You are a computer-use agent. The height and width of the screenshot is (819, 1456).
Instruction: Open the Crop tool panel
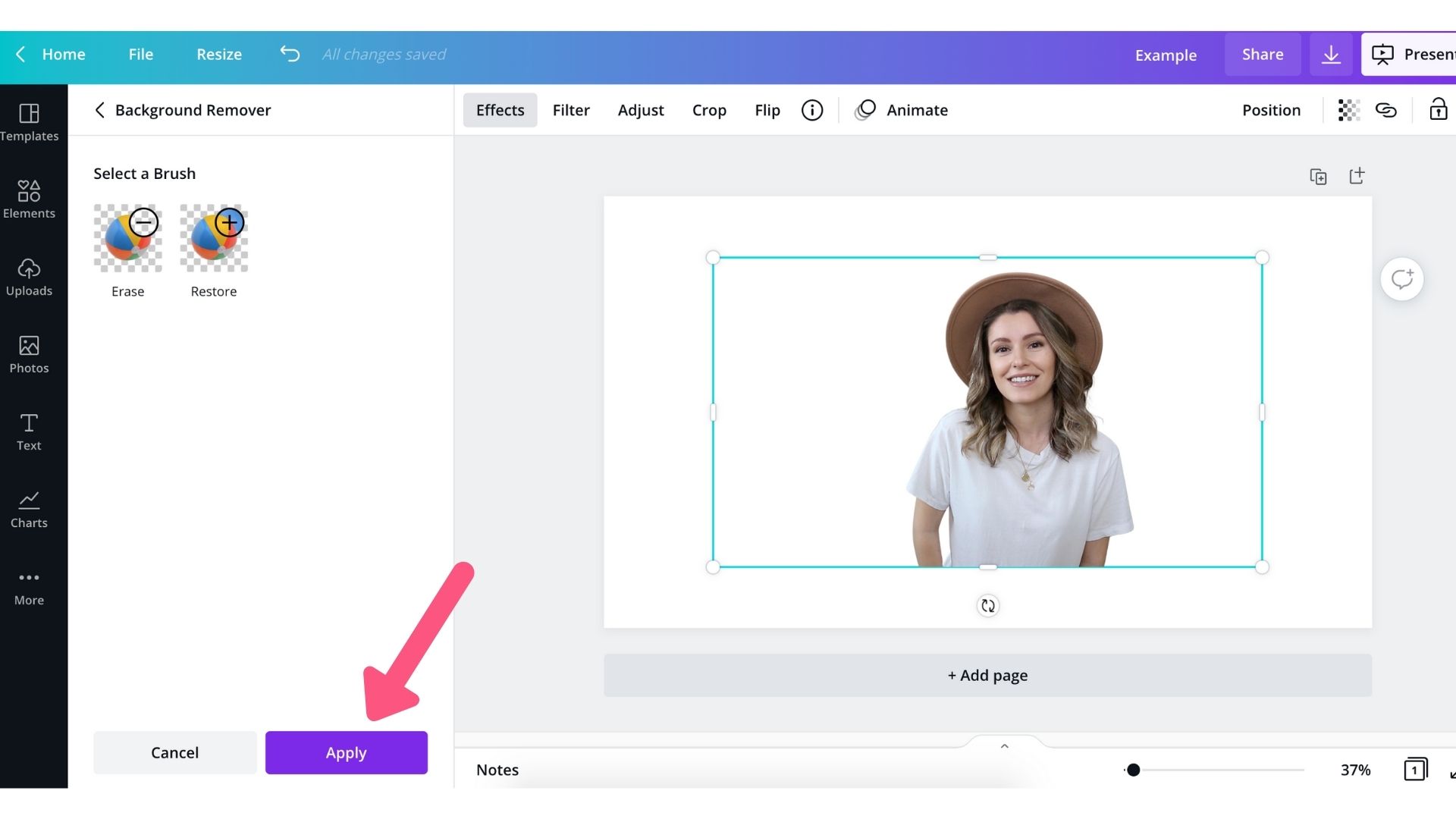coord(709,110)
